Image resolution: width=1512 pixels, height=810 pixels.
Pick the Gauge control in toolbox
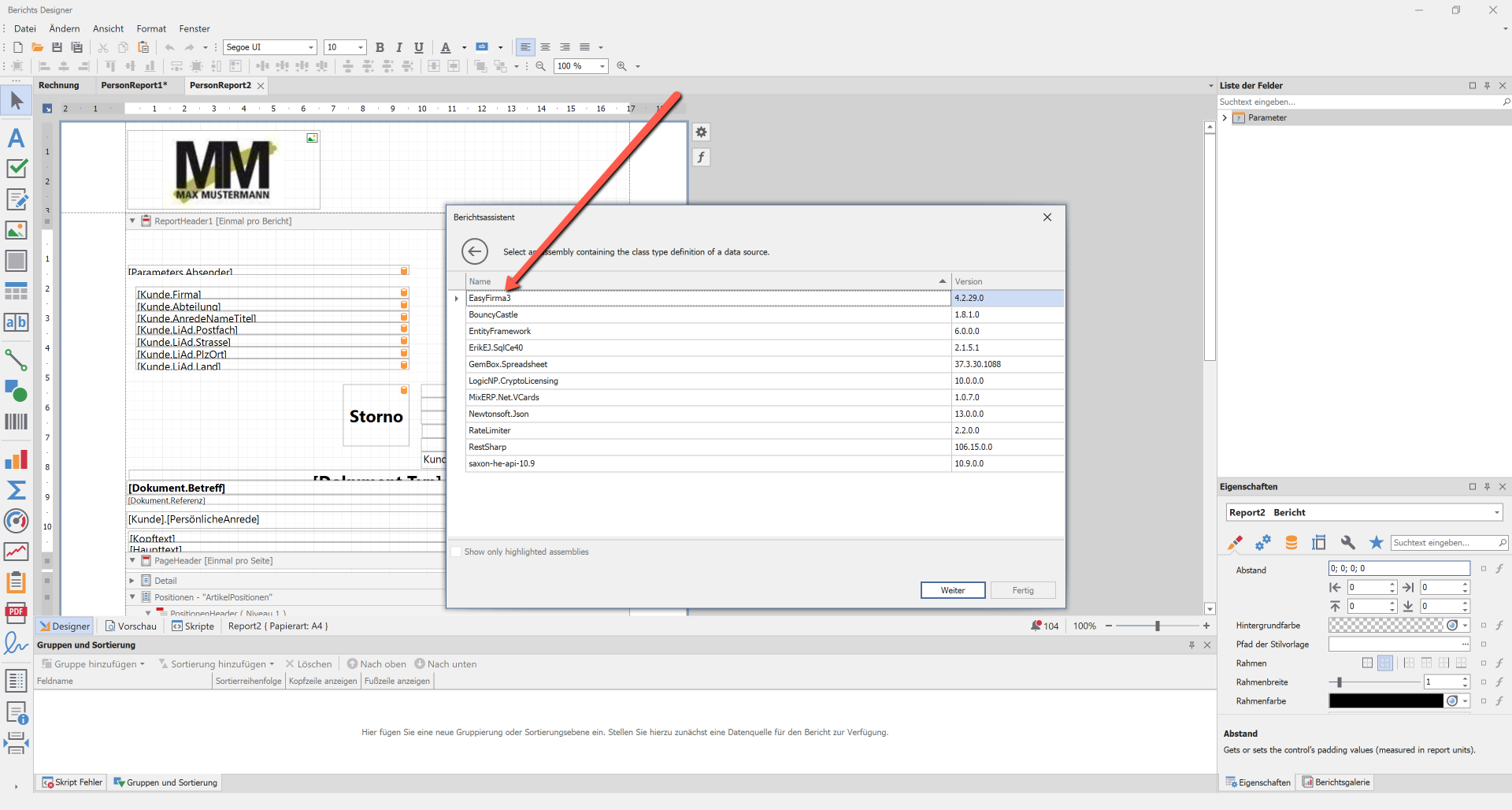[x=16, y=521]
